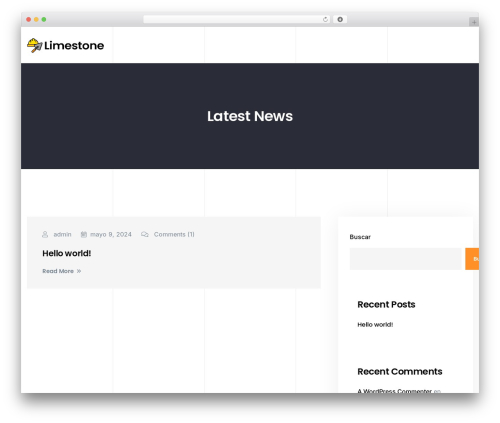
Task: Open the Hello world! post title
Action: (67, 253)
